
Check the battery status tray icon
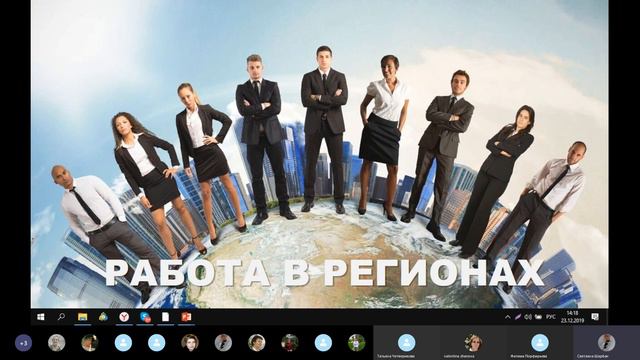point(538,317)
